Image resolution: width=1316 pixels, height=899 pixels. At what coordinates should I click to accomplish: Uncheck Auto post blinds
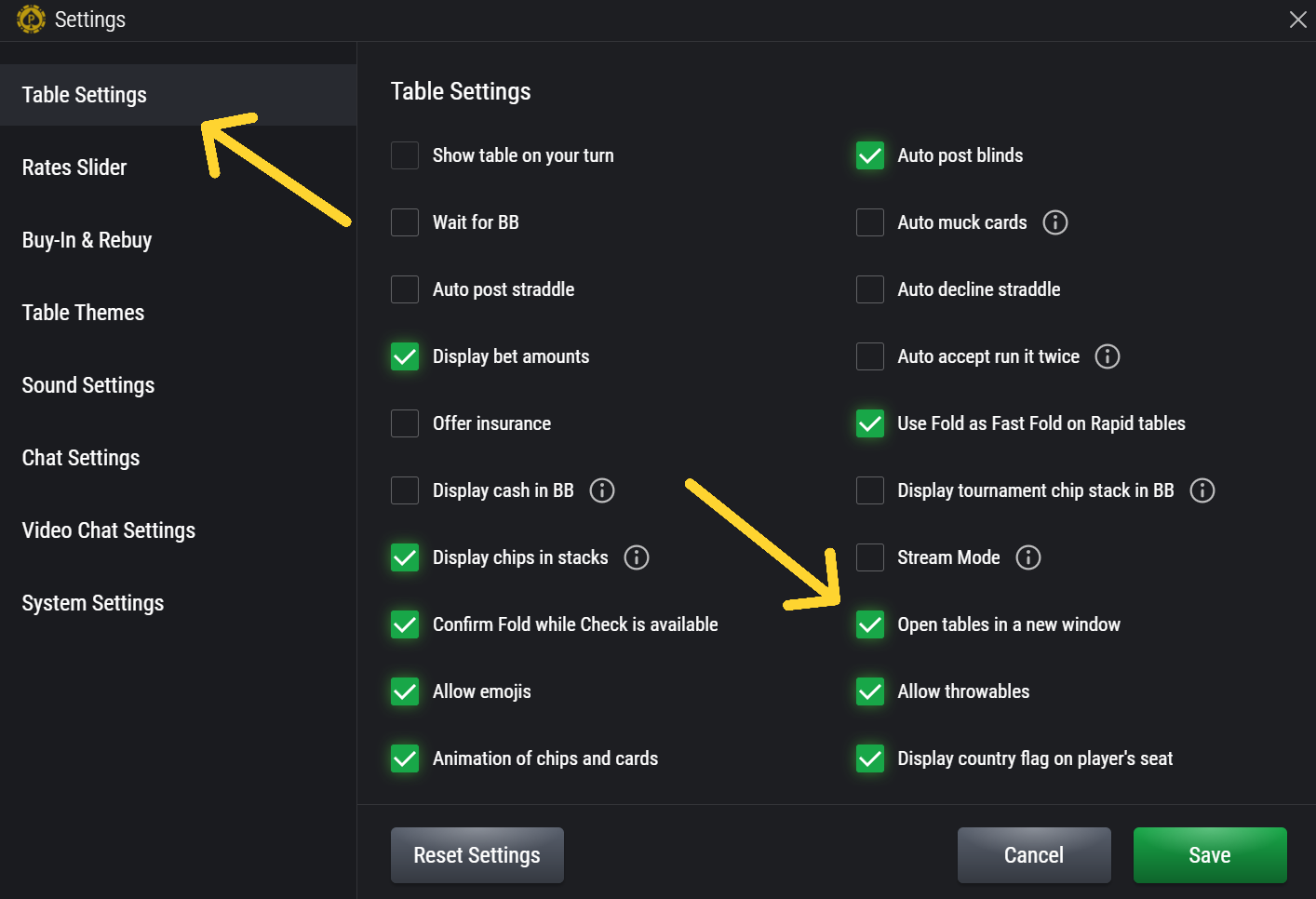click(x=870, y=155)
